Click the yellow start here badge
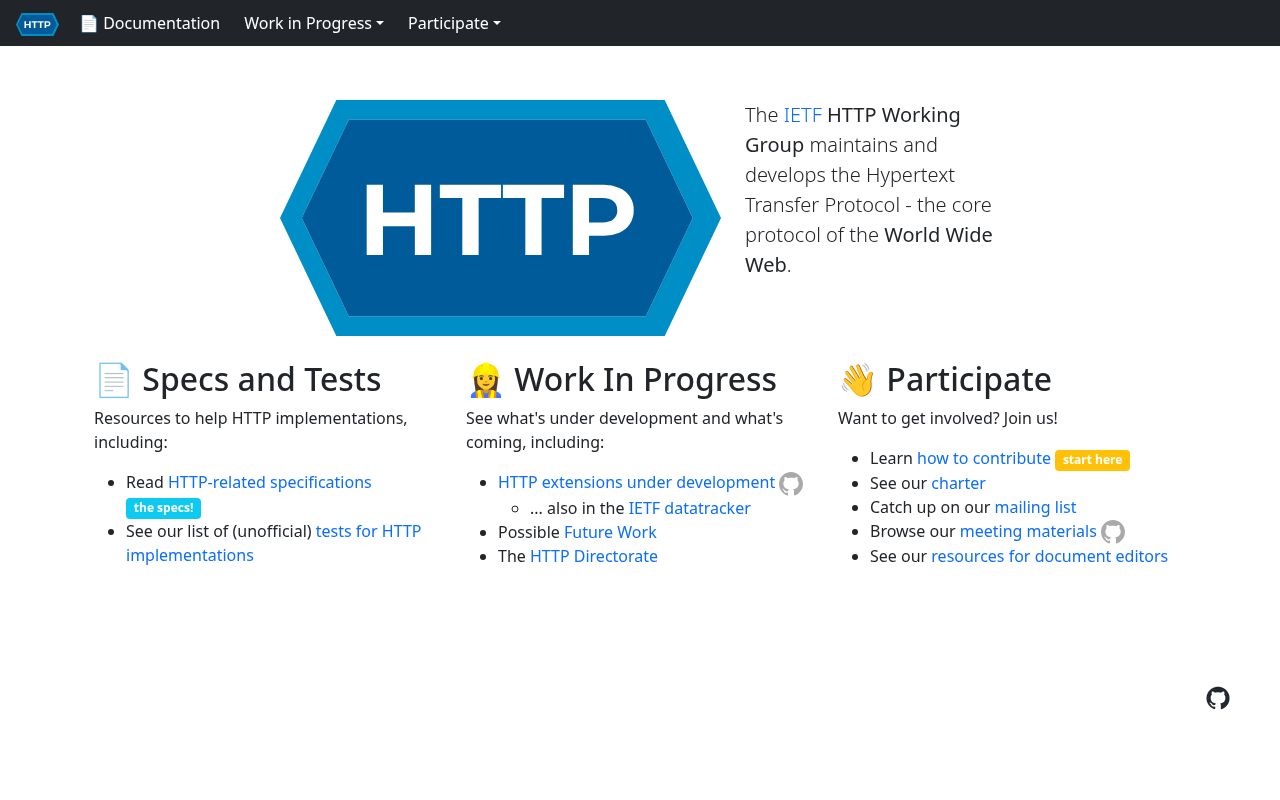The image size is (1280, 800). 1092,459
